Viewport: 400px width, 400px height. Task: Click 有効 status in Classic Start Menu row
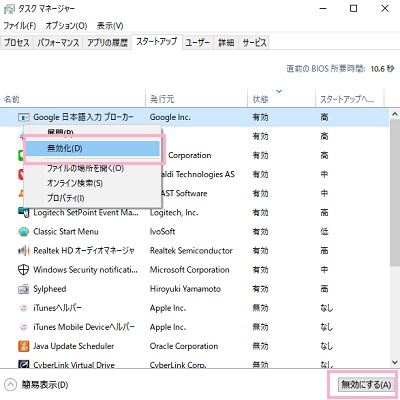click(x=260, y=232)
